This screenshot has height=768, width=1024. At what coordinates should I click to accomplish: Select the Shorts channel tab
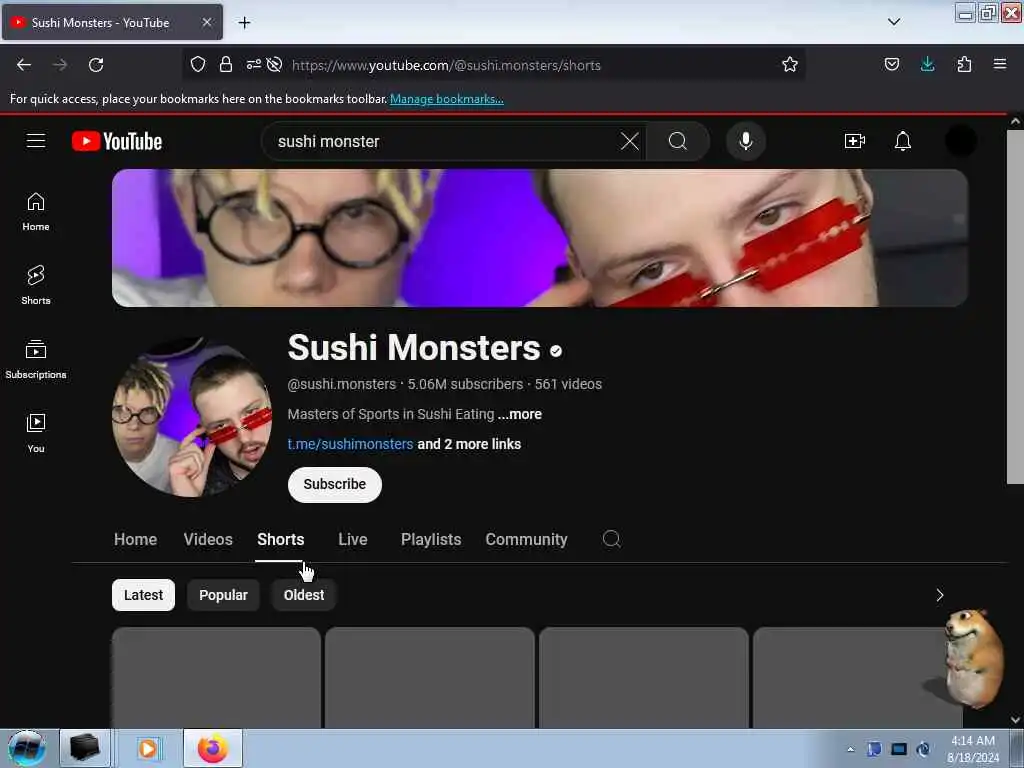280,539
